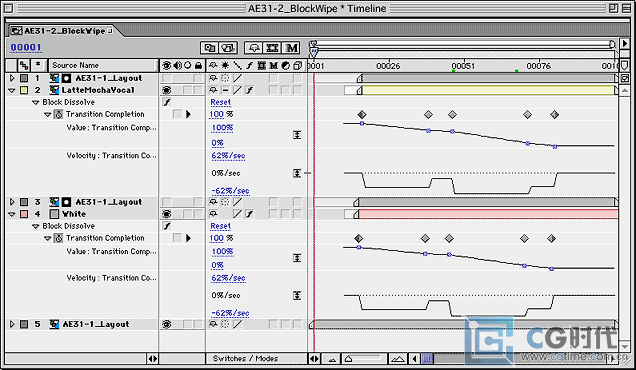Expand the upper layer 3 AE31-1_Layout

(12, 202)
